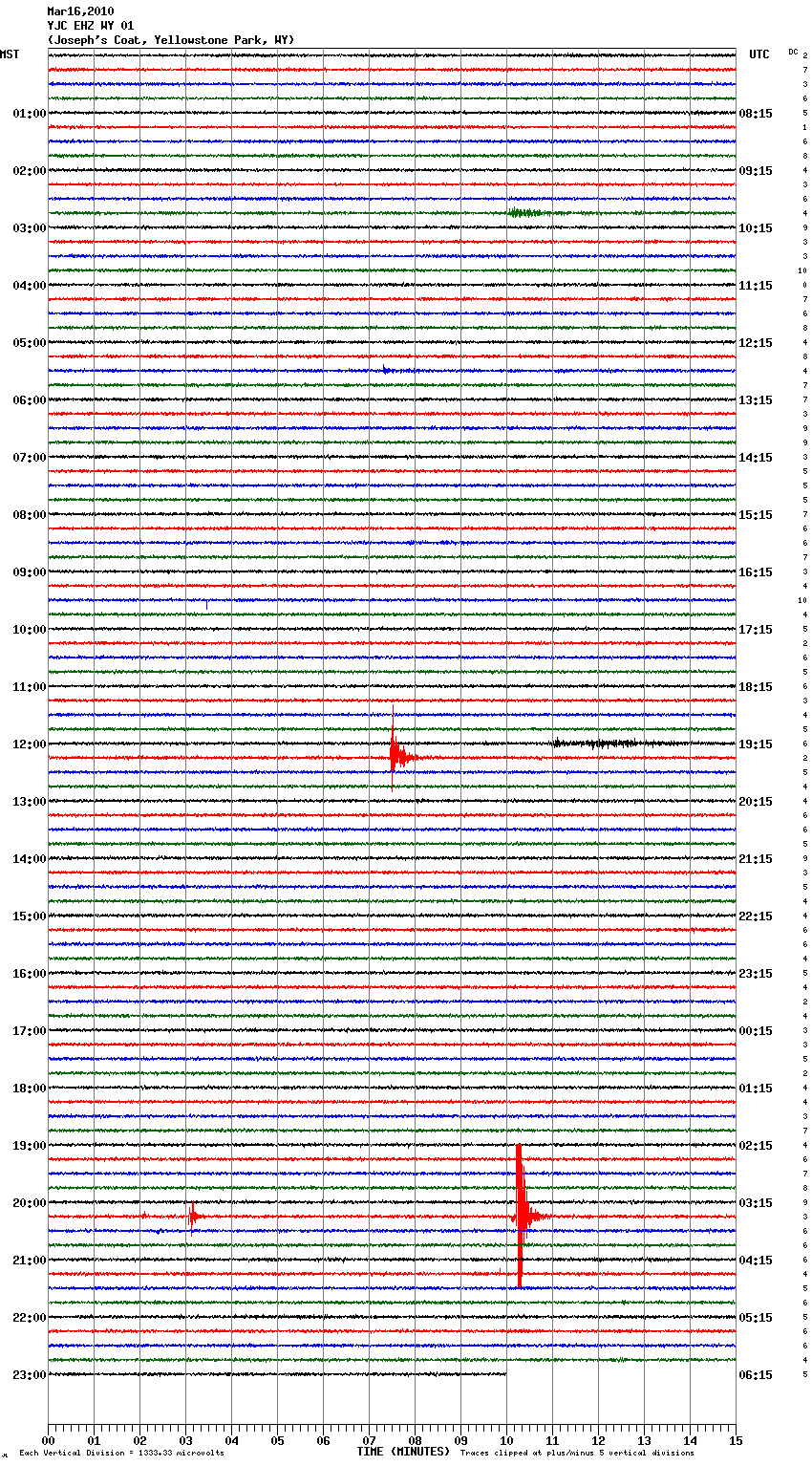Screen dimensions: 812x1466
Task: Click the 03:15 UTC time label
Action: click(756, 1203)
